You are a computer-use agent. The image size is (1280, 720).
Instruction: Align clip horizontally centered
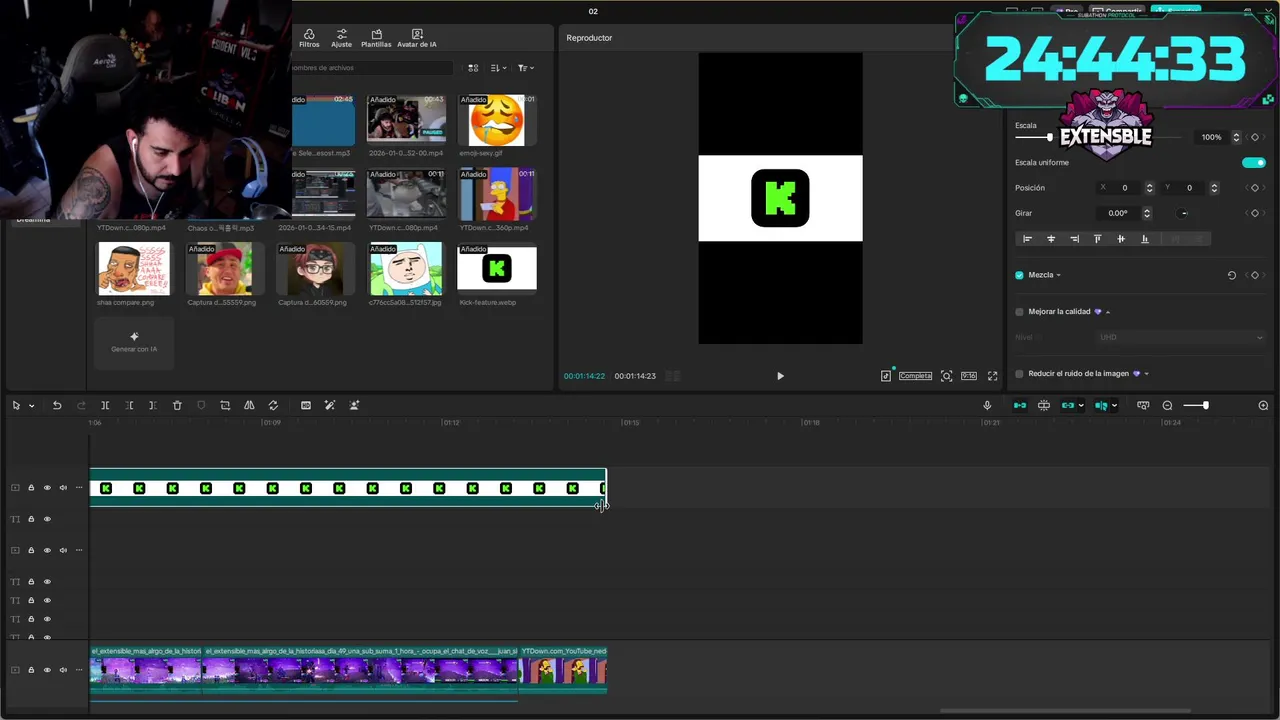click(x=1051, y=239)
